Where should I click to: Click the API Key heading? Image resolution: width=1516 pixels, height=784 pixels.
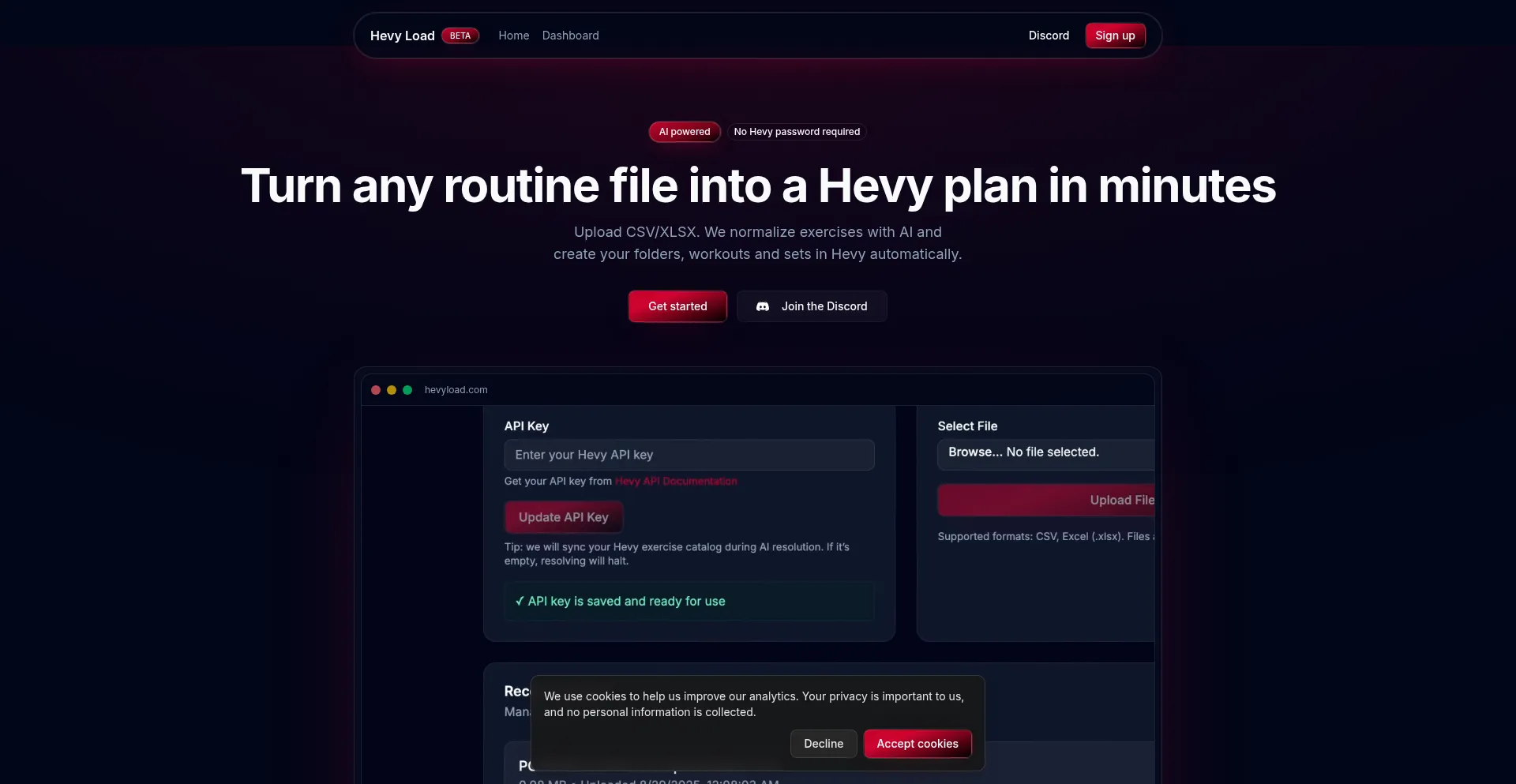click(527, 426)
